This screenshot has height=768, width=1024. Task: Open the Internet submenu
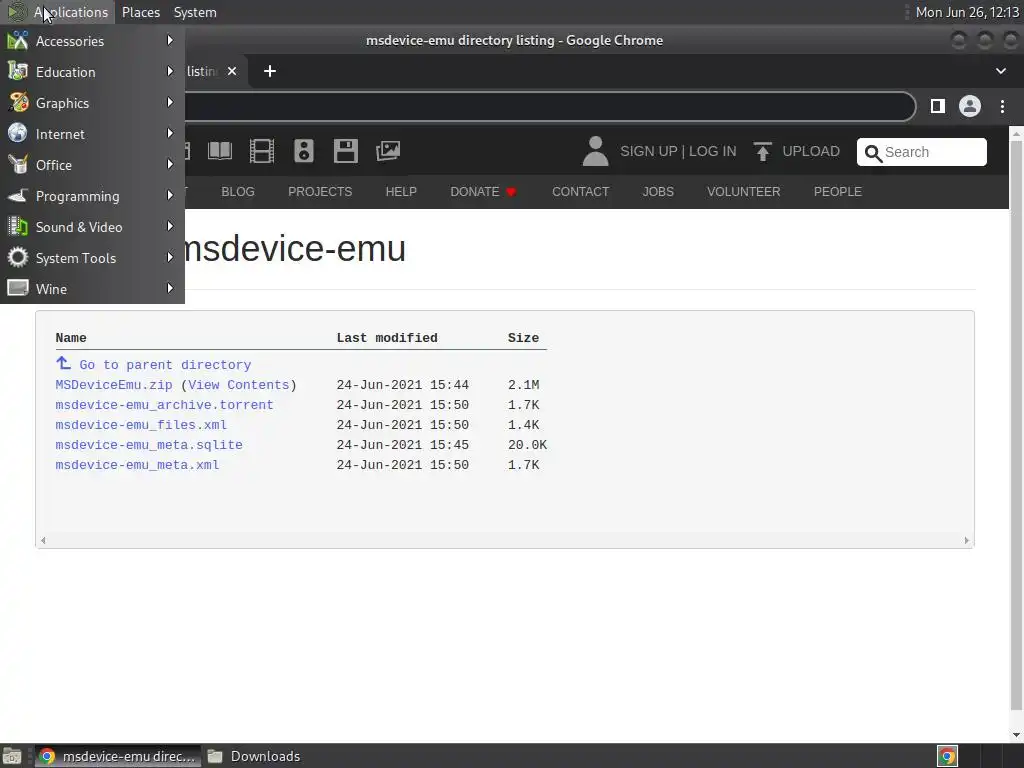92,134
